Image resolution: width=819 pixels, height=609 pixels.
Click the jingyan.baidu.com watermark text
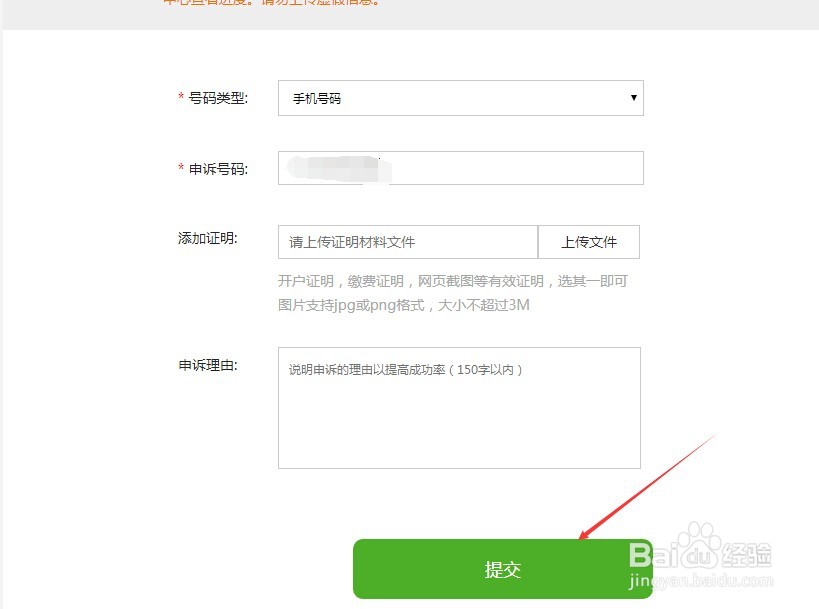(700, 581)
